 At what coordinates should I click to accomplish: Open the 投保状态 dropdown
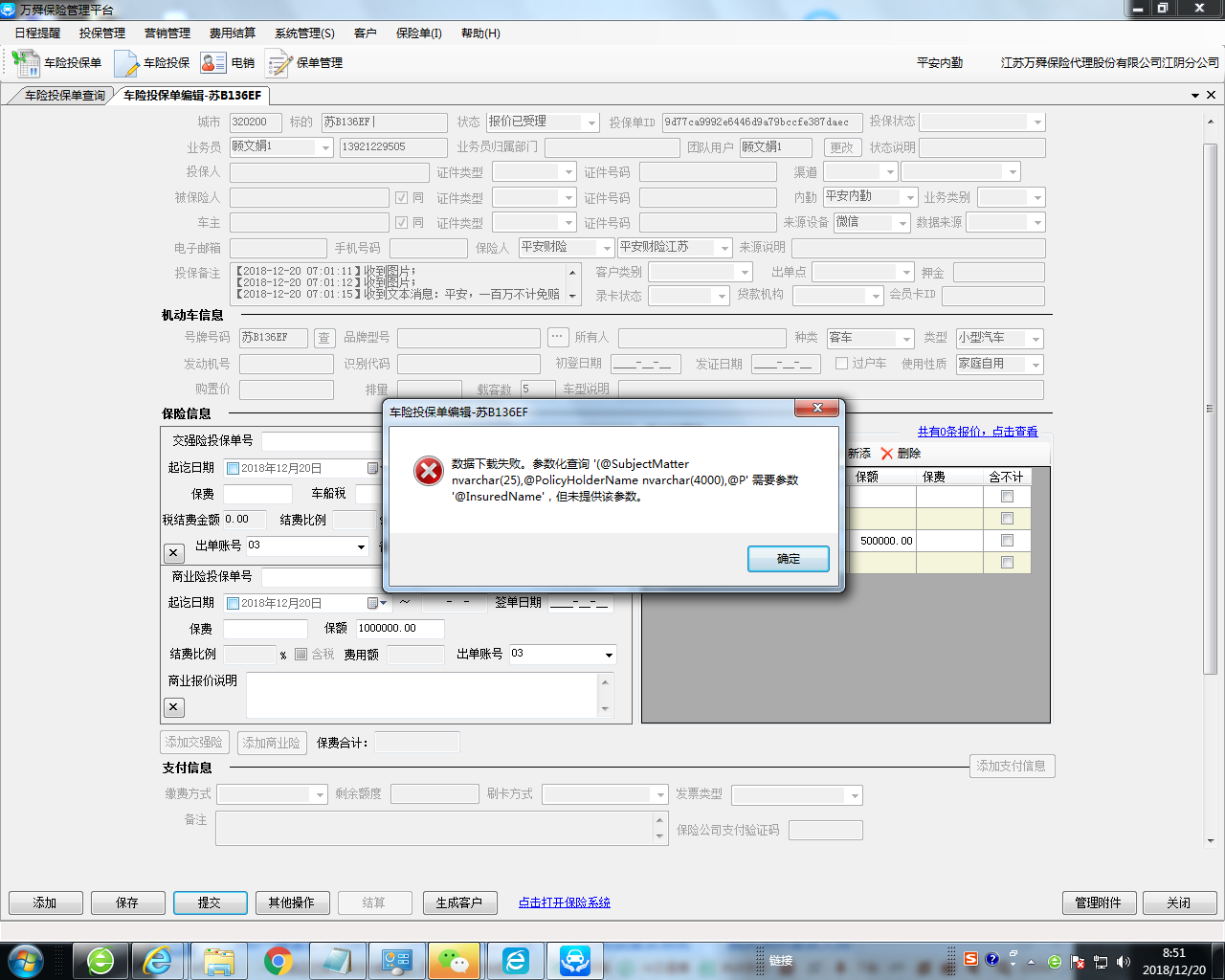pos(1037,122)
